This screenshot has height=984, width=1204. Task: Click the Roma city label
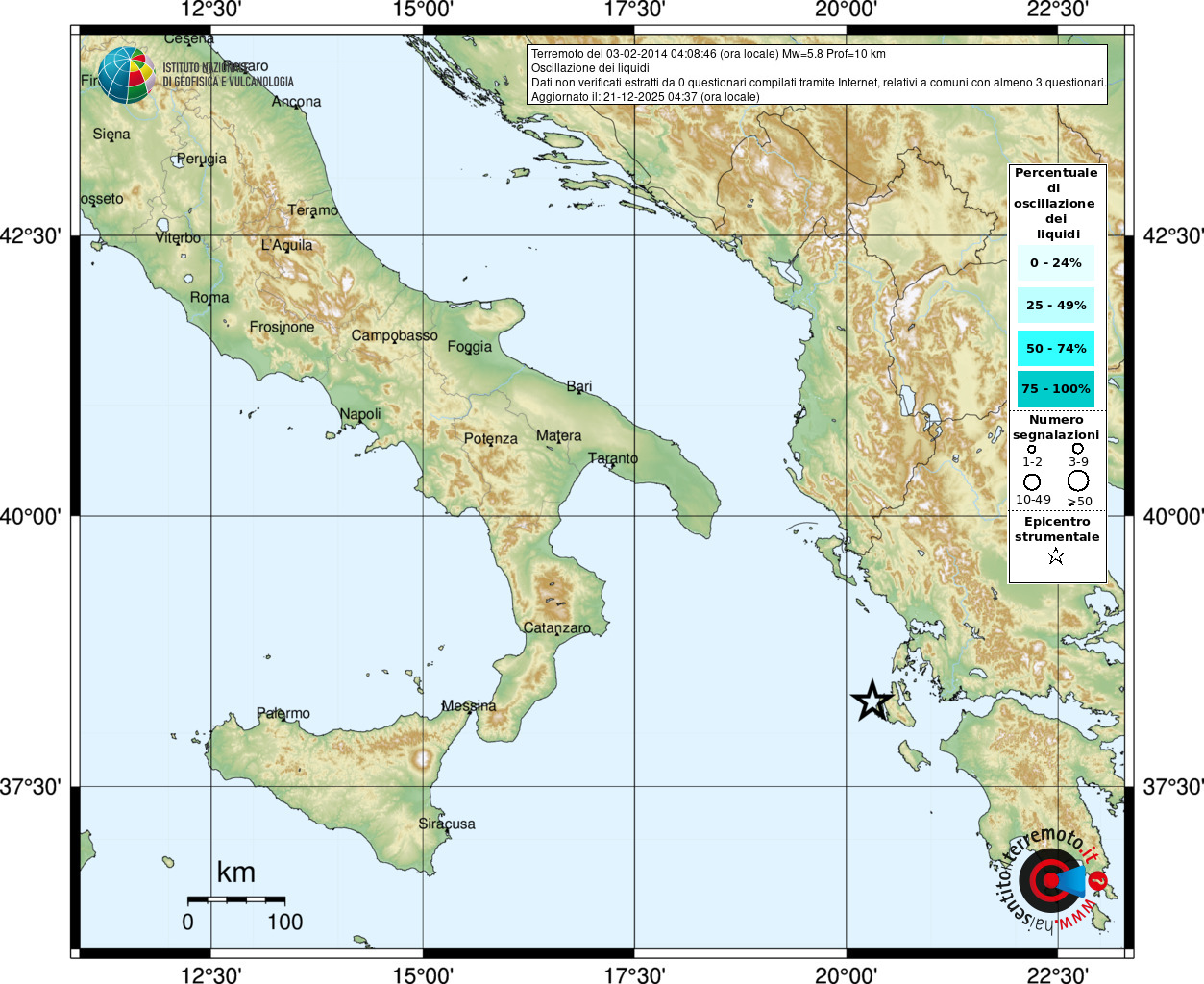[x=209, y=298]
